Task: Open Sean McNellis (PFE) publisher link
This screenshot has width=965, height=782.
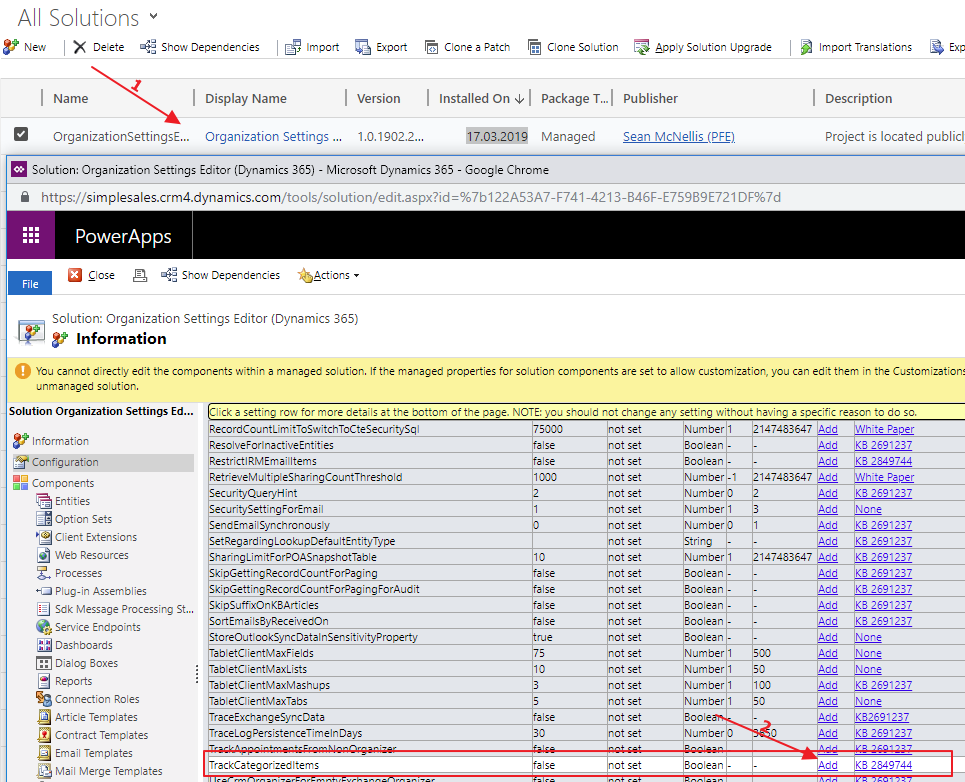Action: (678, 136)
